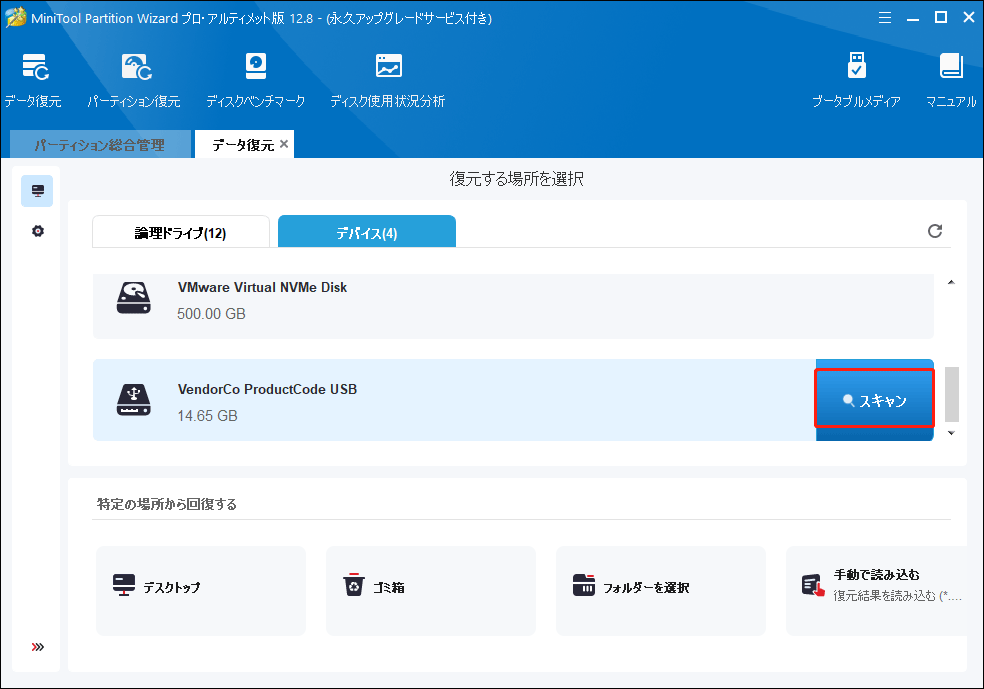
Task: Close the データ復元 tab
Action: 284,144
